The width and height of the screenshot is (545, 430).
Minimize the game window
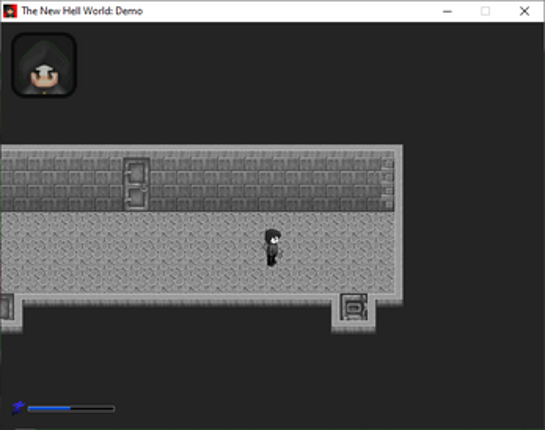click(447, 11)
